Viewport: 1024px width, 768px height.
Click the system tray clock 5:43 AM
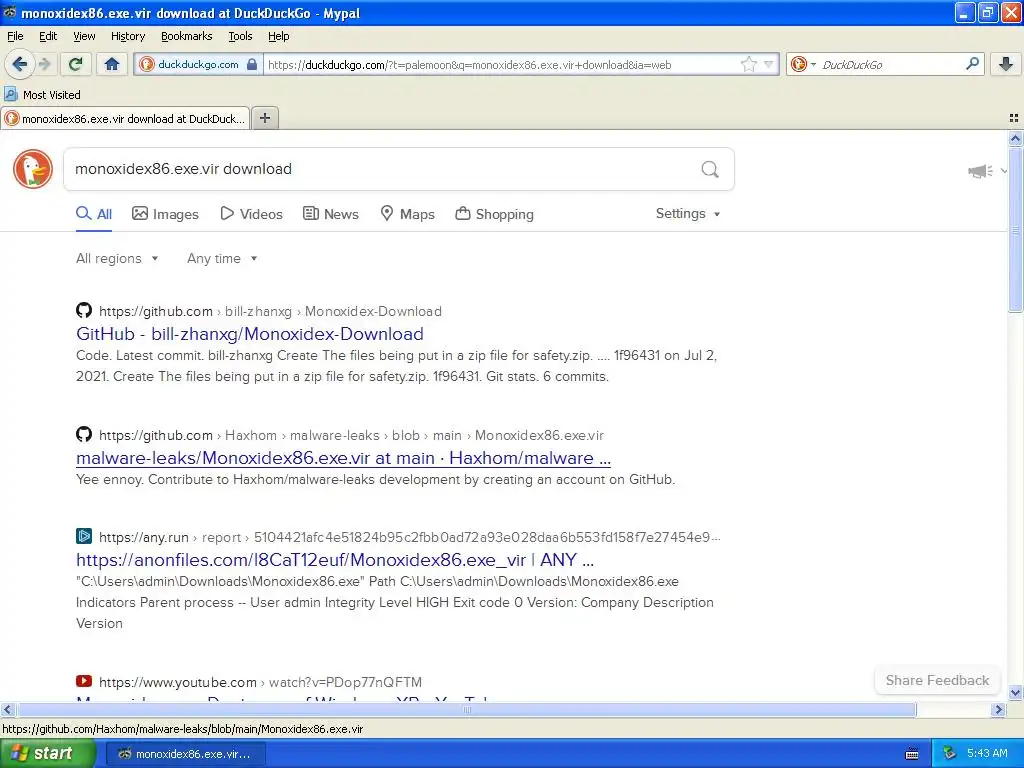tap(986, 754)
